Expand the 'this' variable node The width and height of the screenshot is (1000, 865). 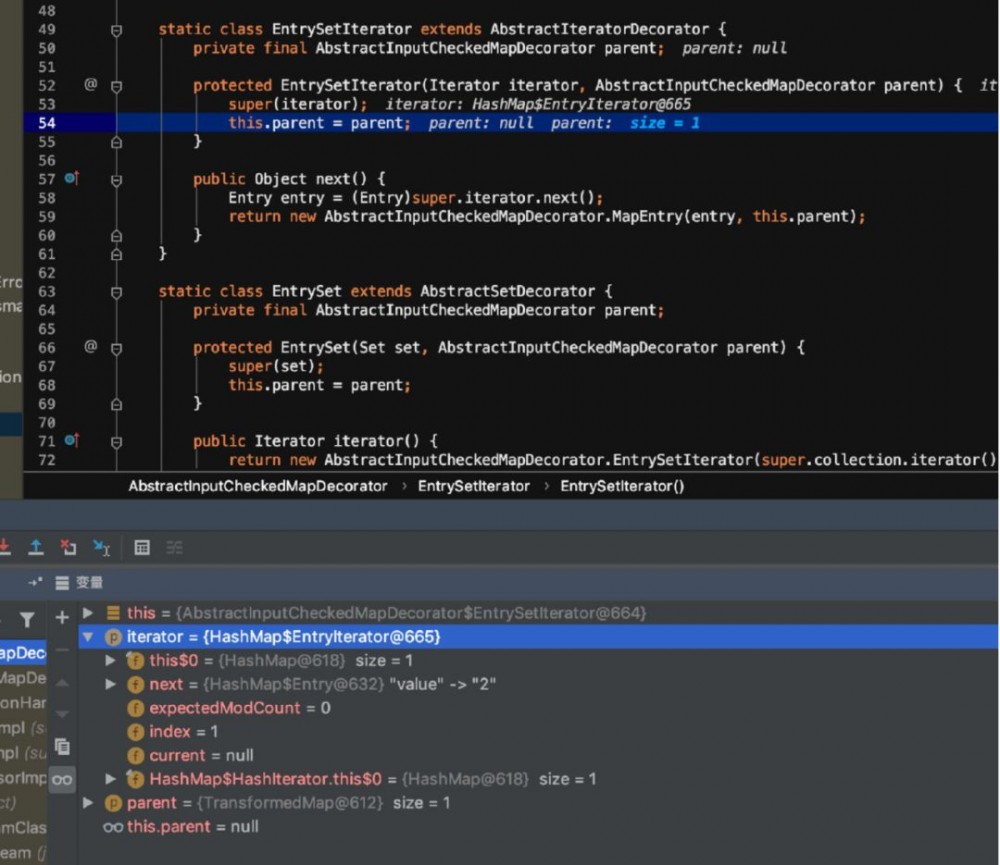click(88, 613)
